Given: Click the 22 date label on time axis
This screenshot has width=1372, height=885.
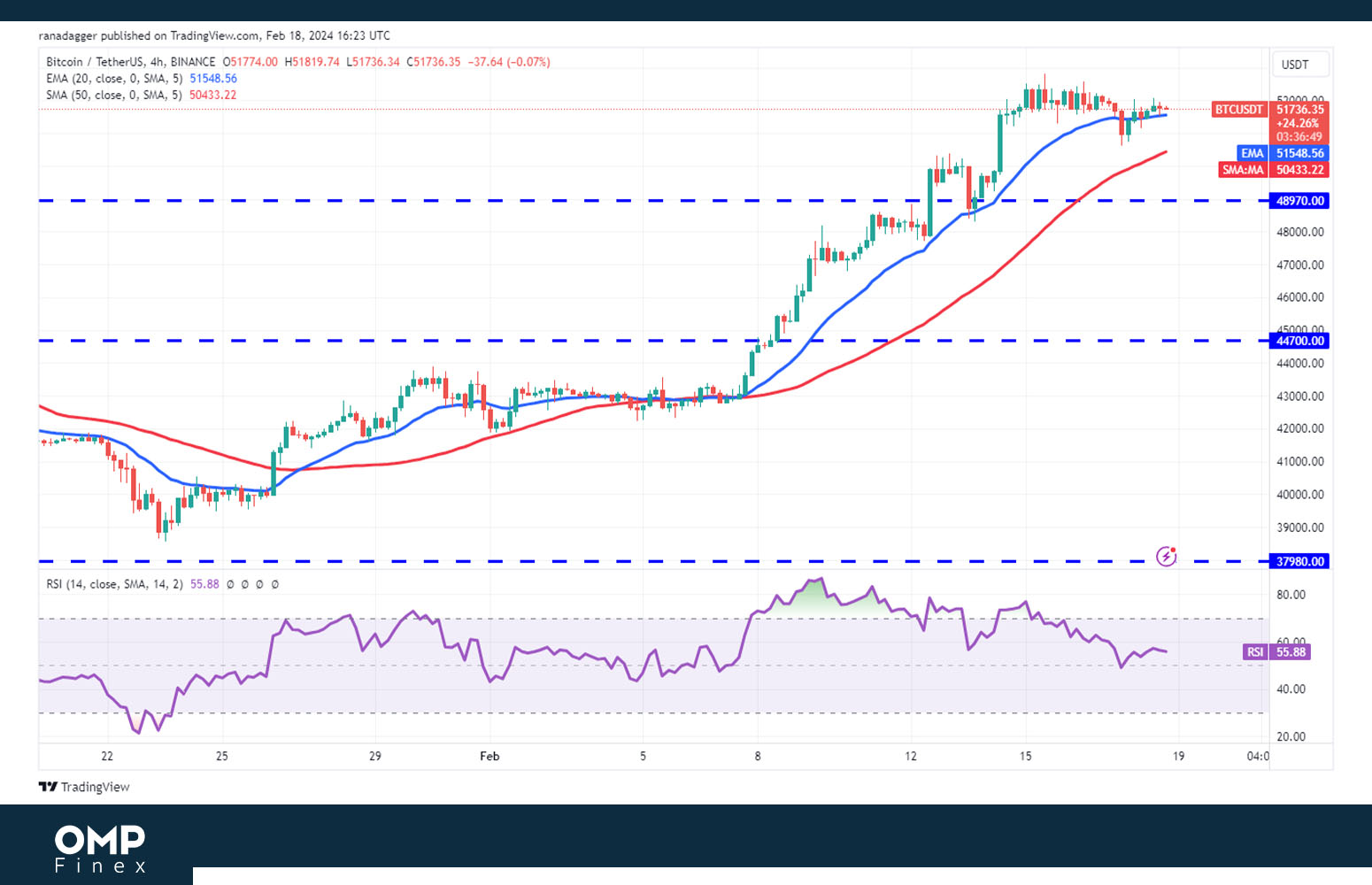Looking at the screenshot, I should 107,756.
